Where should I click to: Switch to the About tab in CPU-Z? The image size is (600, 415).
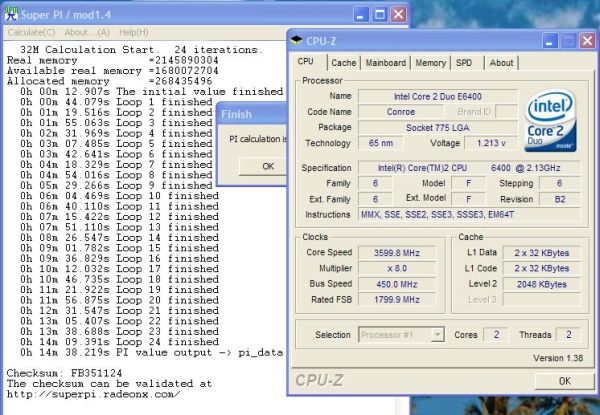pos(501,63)
